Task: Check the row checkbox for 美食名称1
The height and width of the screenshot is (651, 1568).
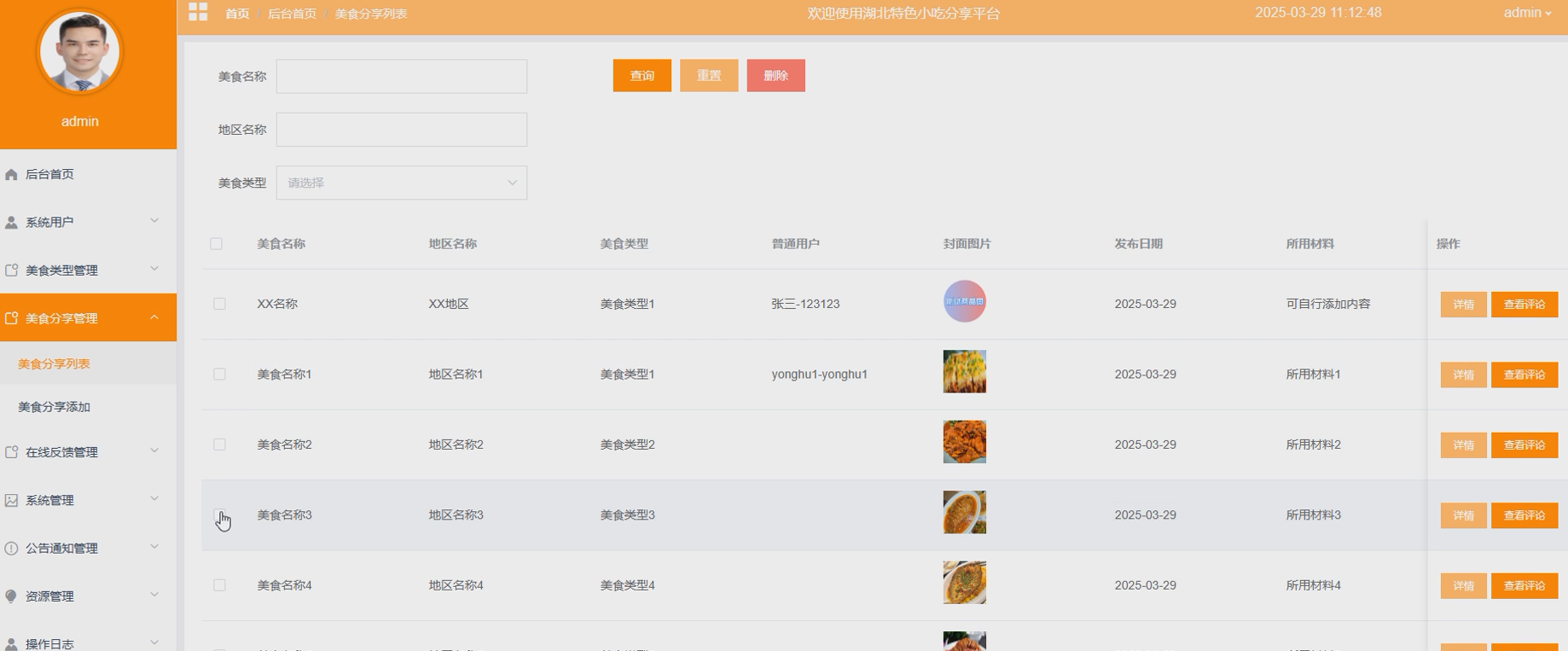Action: (219, 375)
